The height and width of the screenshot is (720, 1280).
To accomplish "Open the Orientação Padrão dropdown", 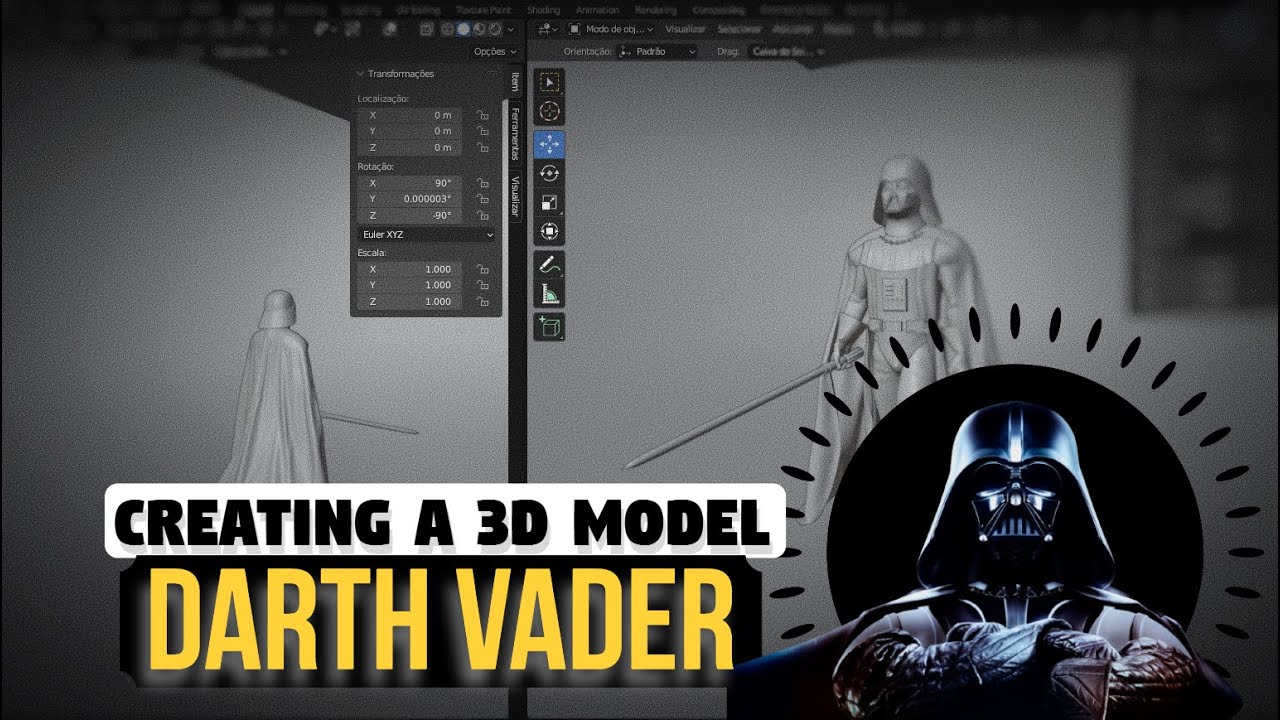I will point(657,51).
